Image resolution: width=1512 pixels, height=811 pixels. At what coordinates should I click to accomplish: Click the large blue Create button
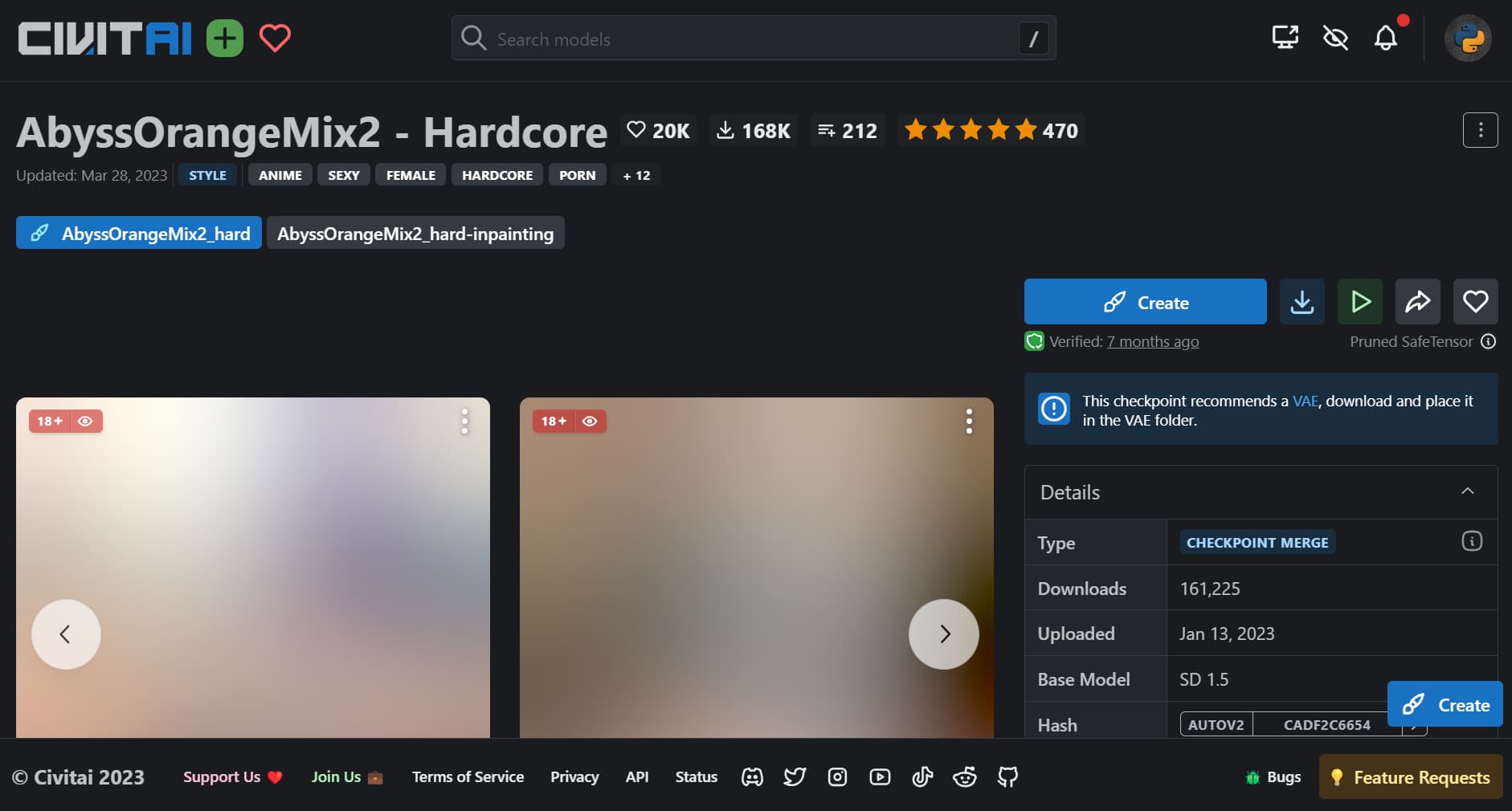pyautogui.click(x=1146, y=302)
